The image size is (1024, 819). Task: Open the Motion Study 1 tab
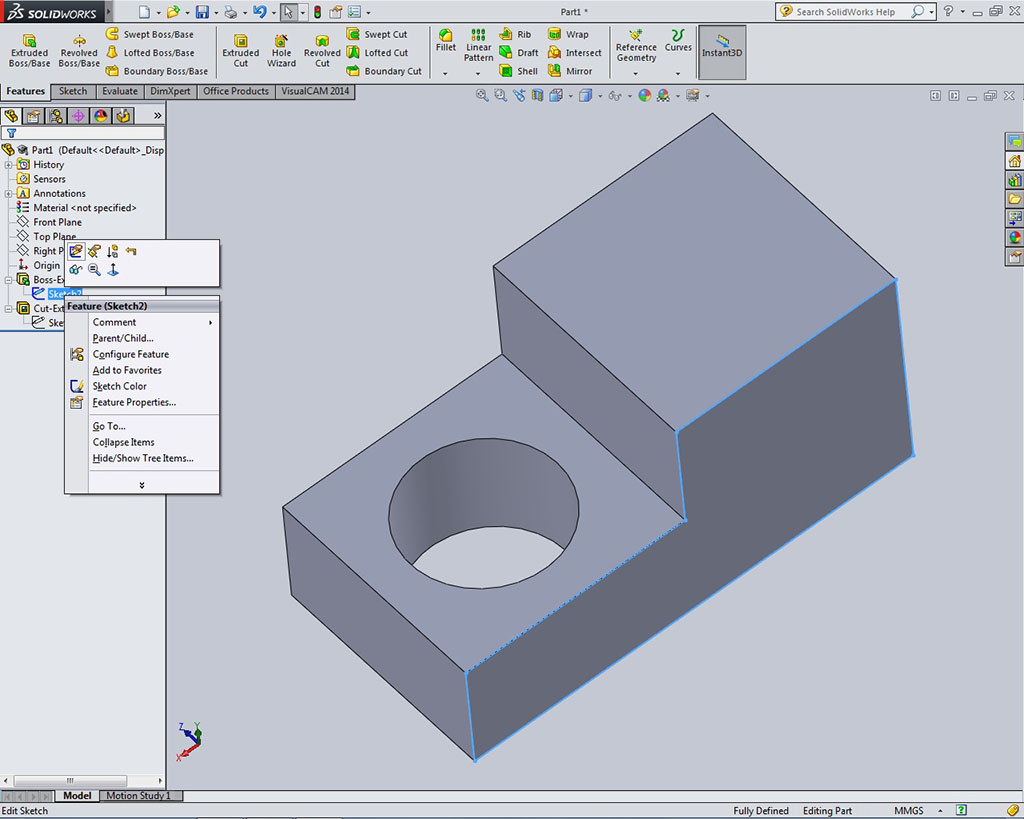[x=138, y=796]
